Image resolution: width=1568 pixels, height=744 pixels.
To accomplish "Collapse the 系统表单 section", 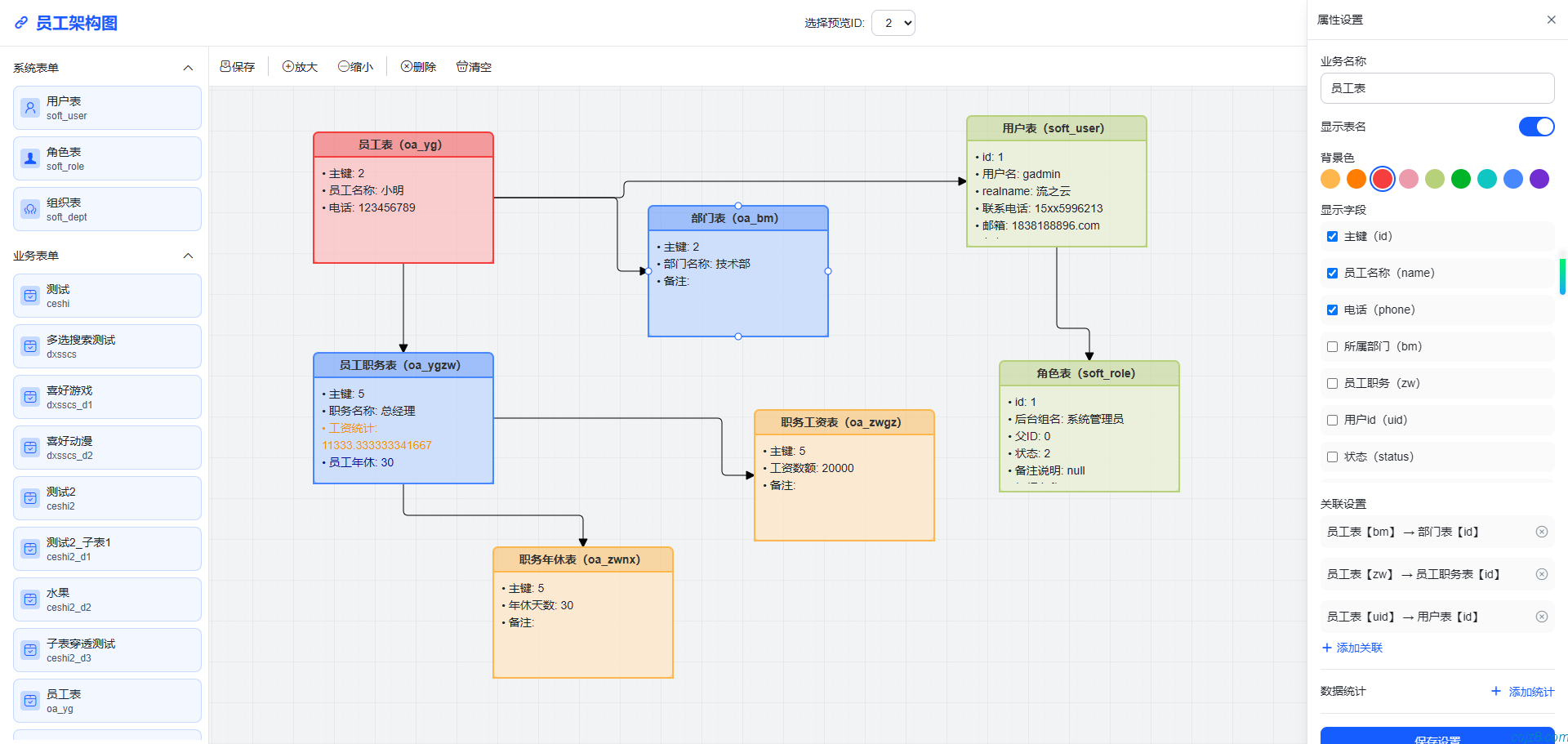I will pos(188,67).
